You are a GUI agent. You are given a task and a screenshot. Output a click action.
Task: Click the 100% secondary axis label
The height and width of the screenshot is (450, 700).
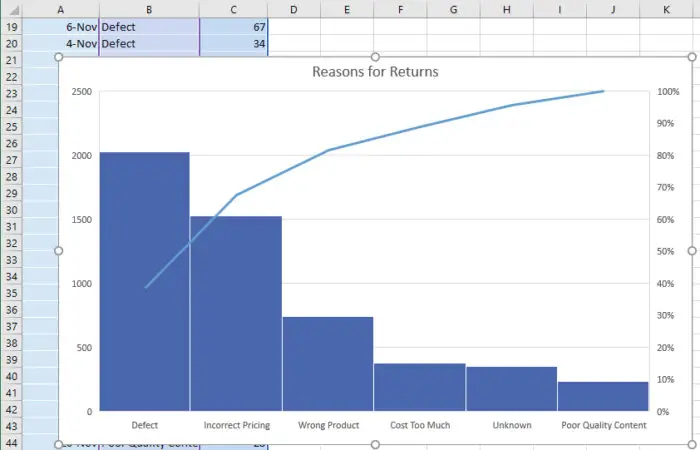668,92
